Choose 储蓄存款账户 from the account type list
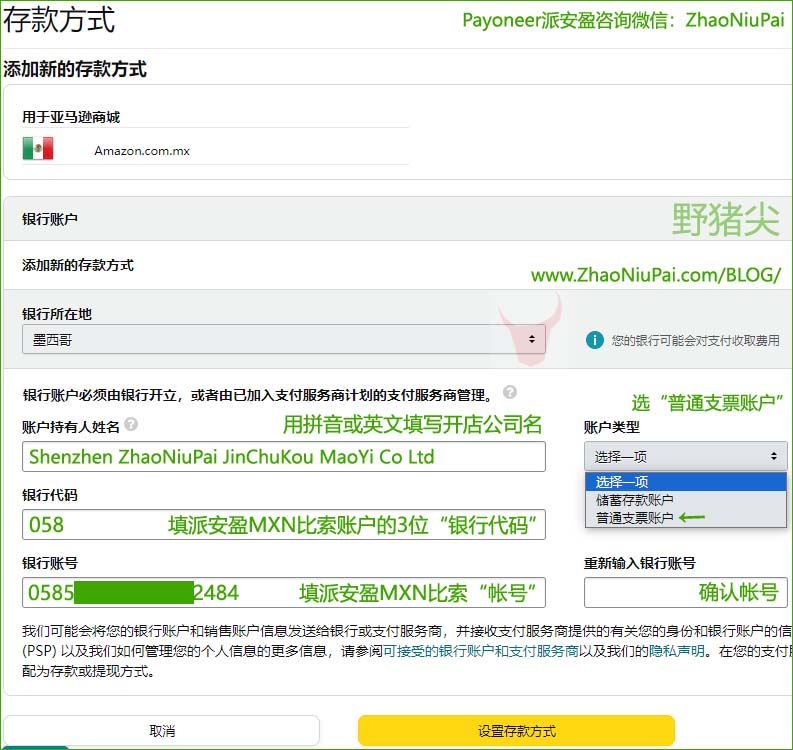The height and width of the screenshot is (750, 793). point(686,500)
